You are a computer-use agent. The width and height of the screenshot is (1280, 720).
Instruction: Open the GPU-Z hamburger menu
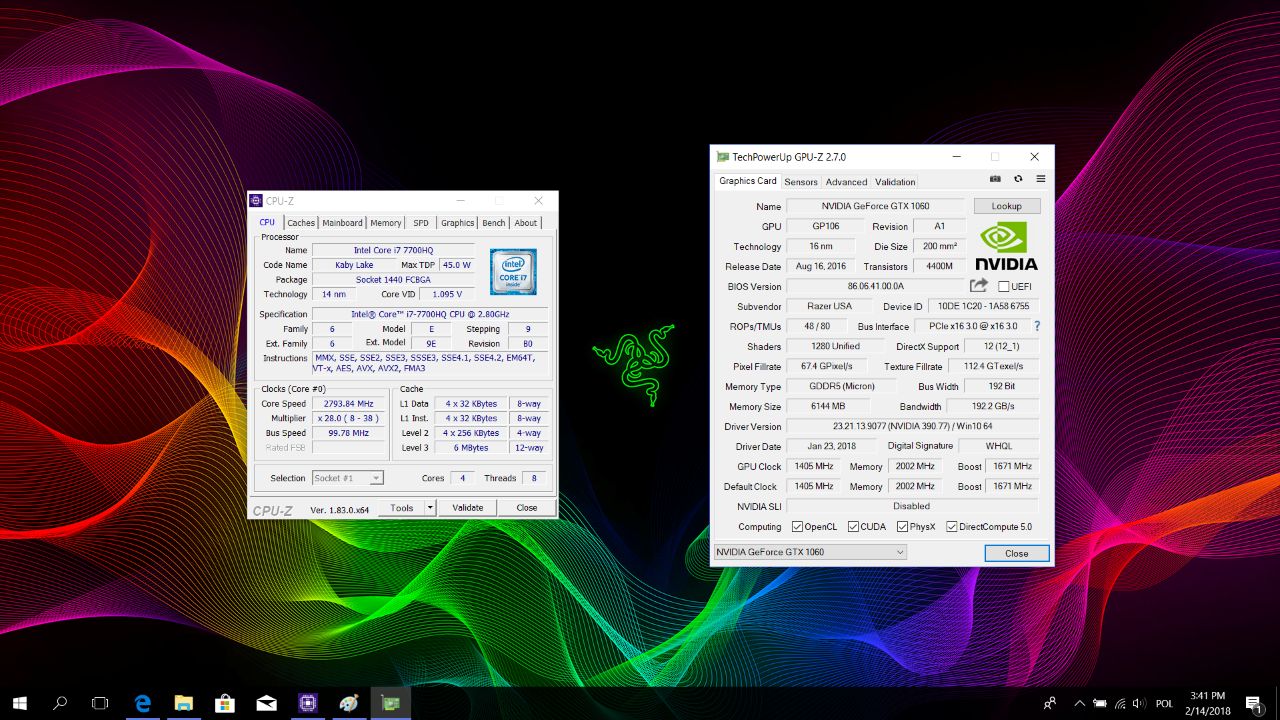(1040, 179)
